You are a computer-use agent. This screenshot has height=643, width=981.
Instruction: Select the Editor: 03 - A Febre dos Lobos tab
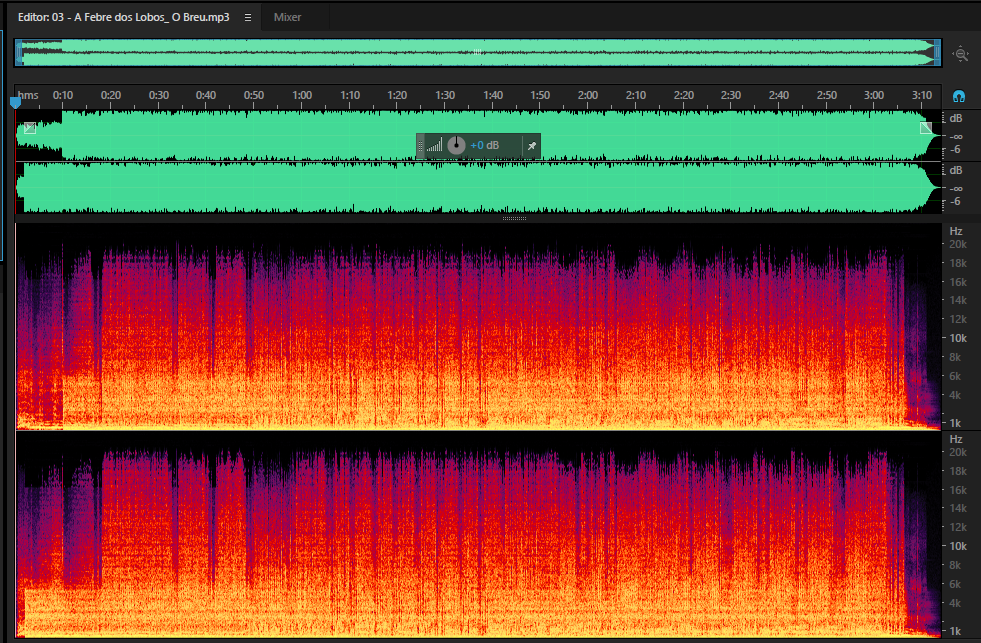pyautogui.click(x=123, y=18)
